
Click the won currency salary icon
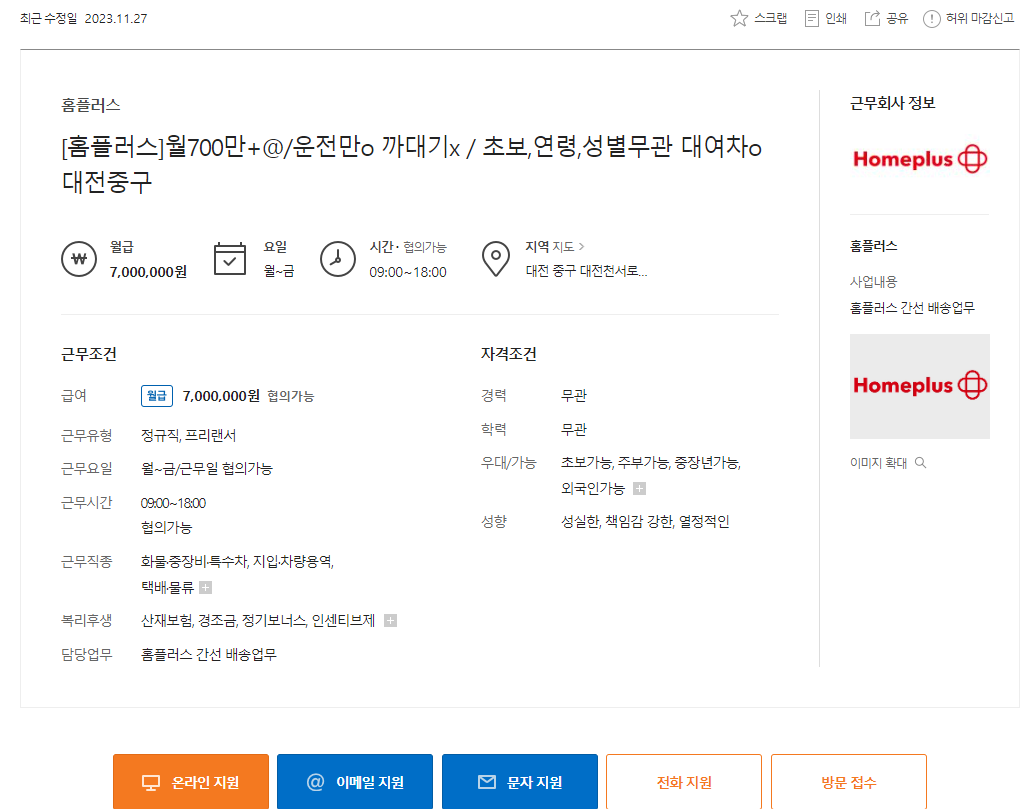click(x=79, y=259)
